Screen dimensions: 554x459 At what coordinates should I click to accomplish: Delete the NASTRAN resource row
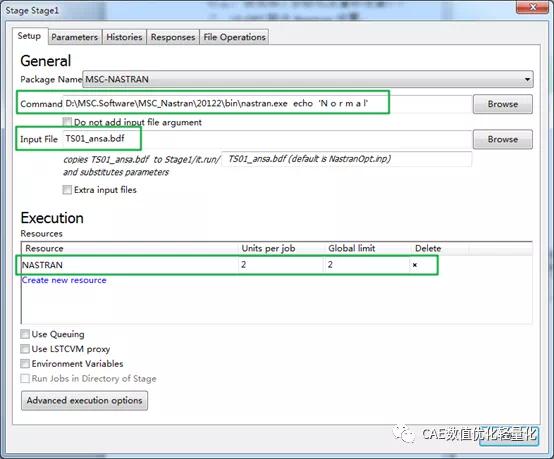(x=415, y=265)
